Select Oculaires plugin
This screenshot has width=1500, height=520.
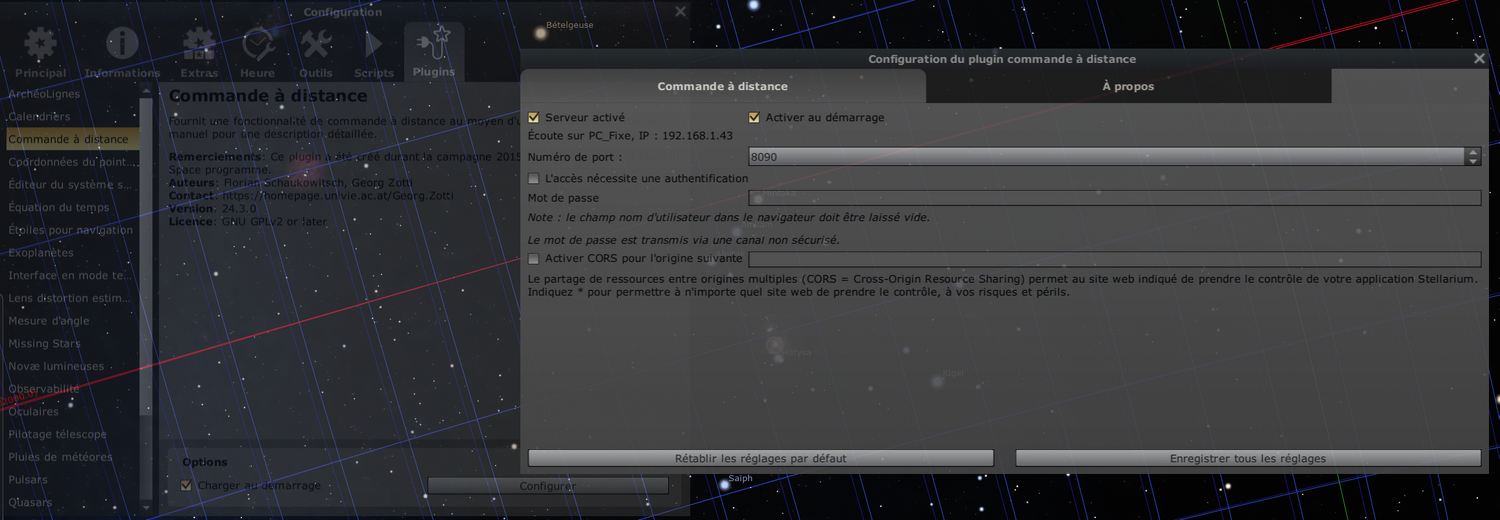(72, 411)
